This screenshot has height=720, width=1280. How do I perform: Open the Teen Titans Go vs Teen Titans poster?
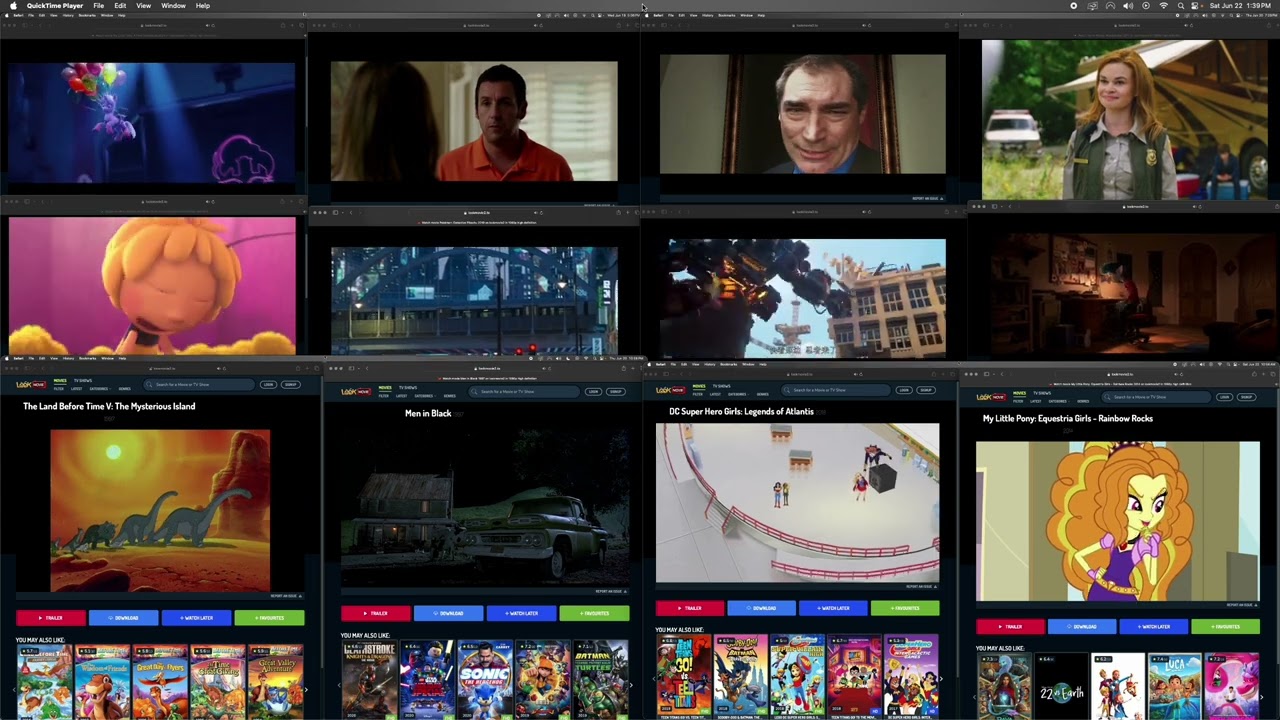point(684,675)
